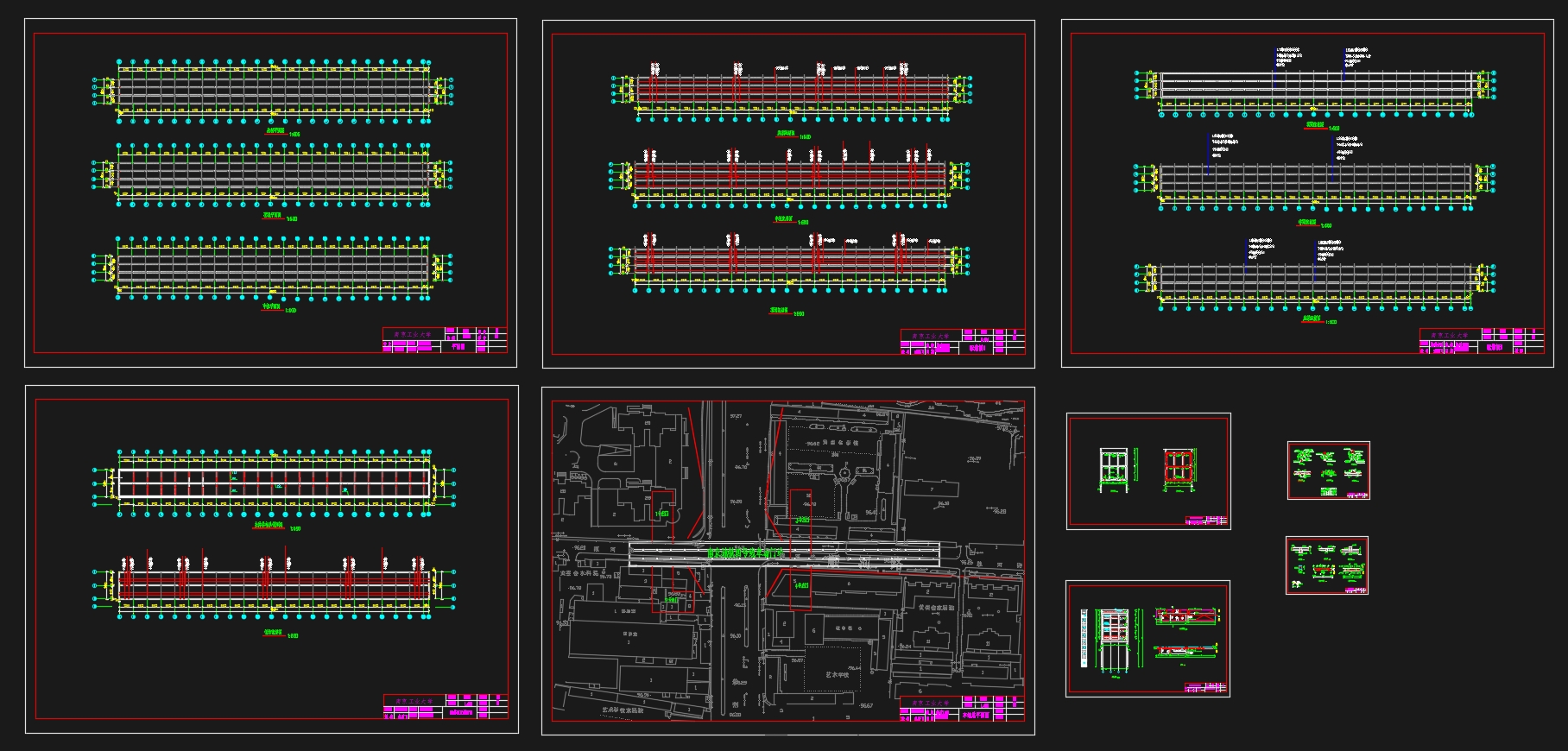This screenshot has width=1568, height=751.
Task: Click the white station outline on the site plan
Action: pyautogui.click(x=784, y=554)
